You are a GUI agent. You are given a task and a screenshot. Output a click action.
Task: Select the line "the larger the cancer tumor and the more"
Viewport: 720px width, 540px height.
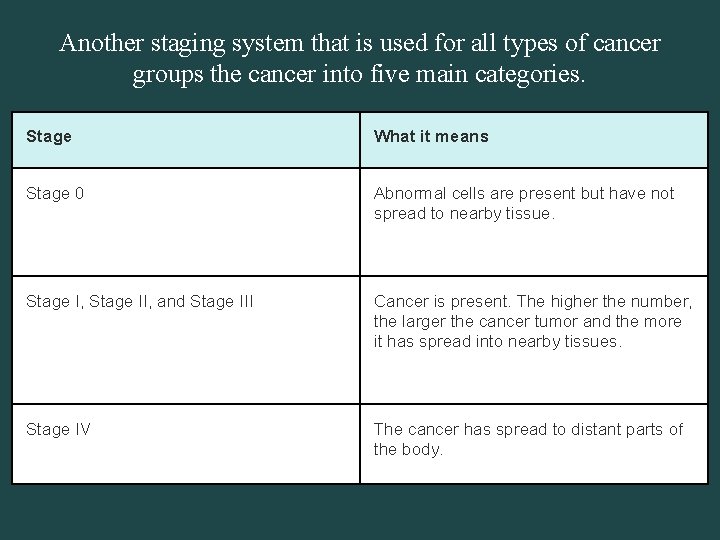click(x=527, y=322)
